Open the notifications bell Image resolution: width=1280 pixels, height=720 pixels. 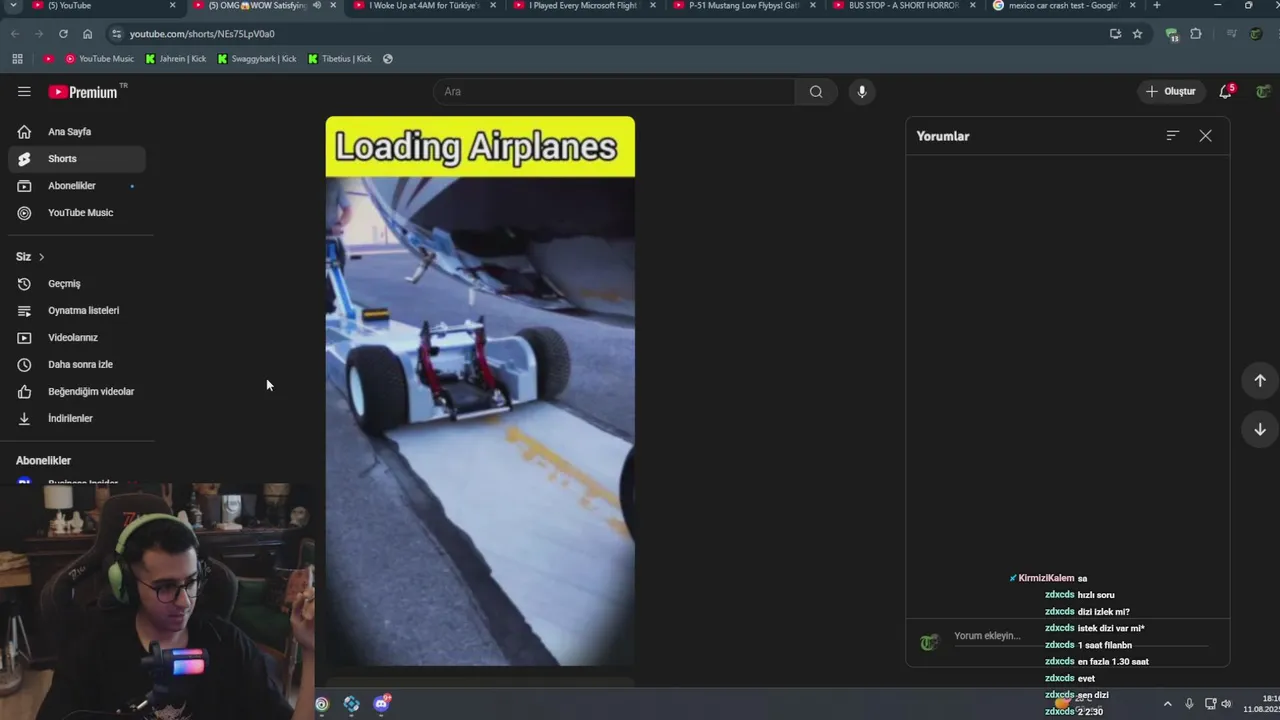tap(1226, 91)
